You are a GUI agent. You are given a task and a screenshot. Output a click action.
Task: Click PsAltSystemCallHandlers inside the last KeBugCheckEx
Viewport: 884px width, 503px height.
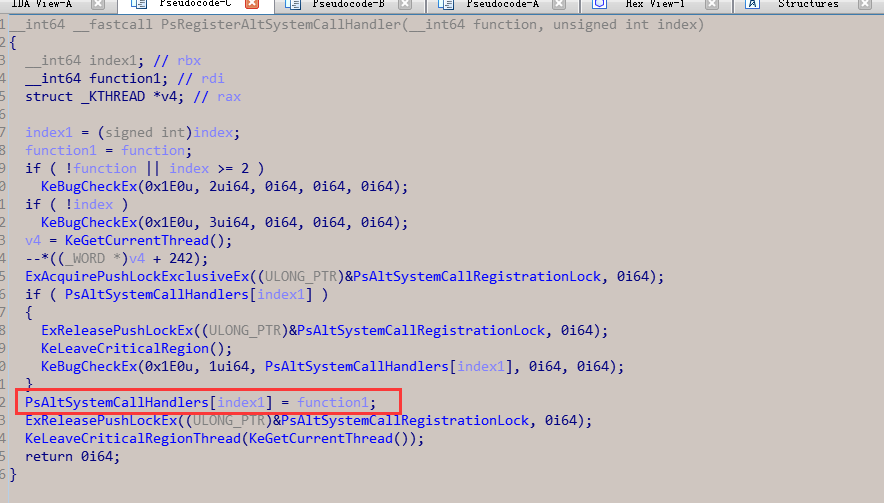tap(357, 367)
